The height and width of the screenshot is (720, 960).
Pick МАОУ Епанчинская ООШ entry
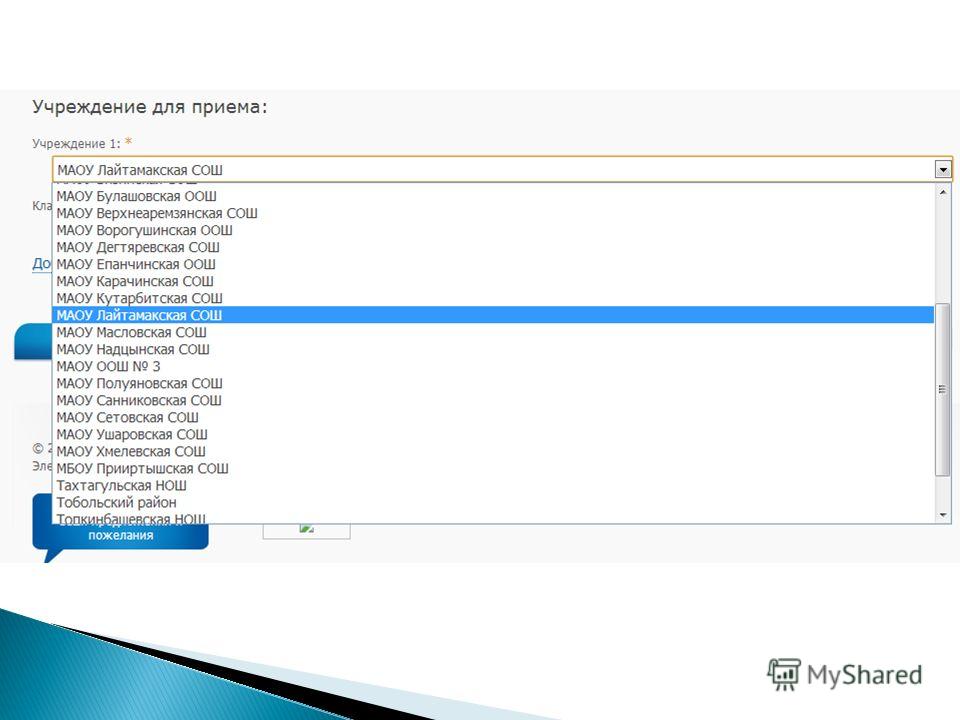click(493, 264)
